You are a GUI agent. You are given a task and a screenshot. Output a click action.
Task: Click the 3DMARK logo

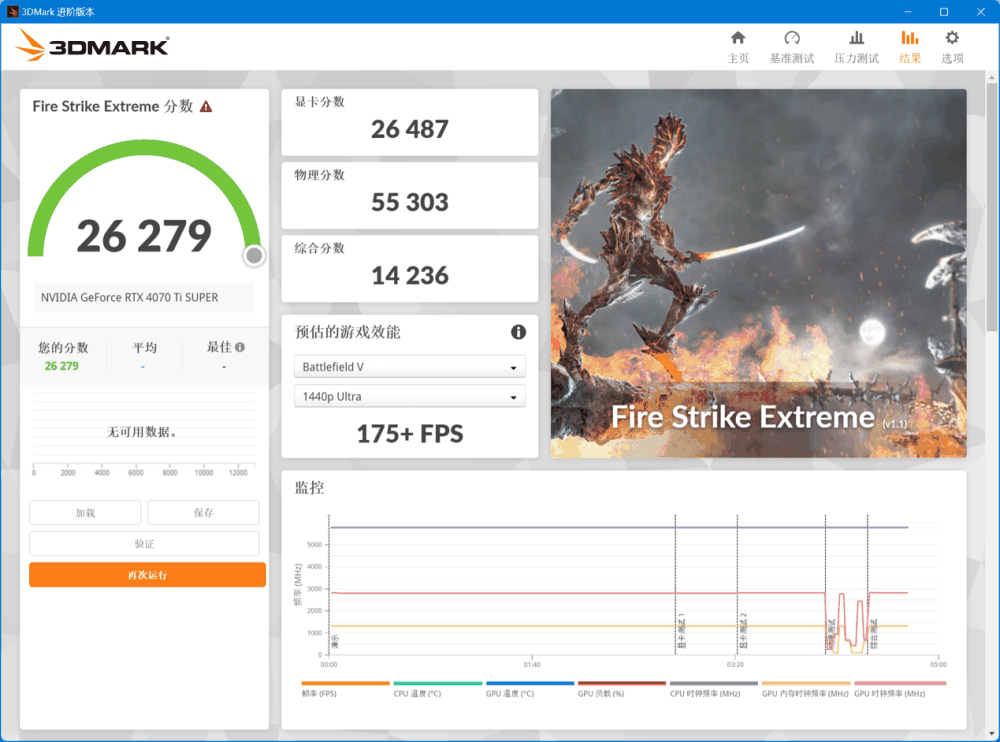pyautogui.click(x=92, y=45)
